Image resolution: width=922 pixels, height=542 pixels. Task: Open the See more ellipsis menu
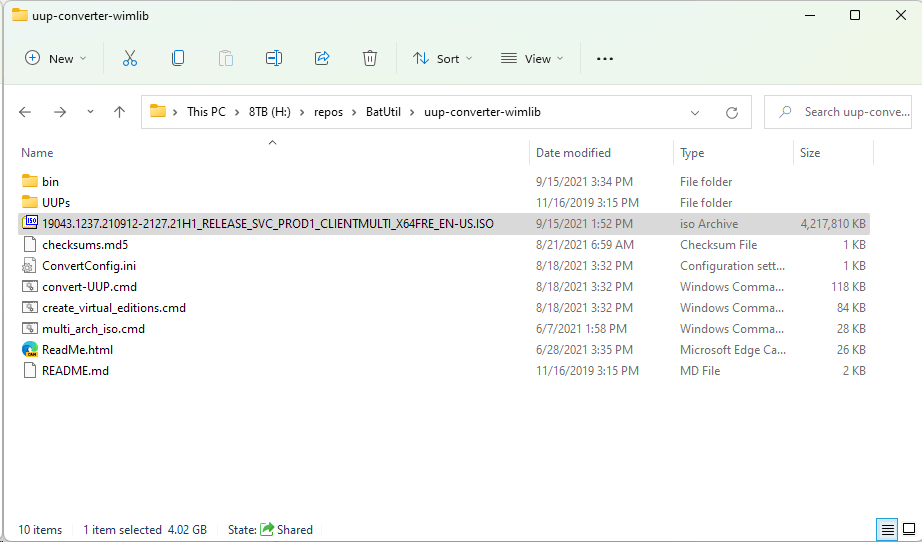pos(604,59)
